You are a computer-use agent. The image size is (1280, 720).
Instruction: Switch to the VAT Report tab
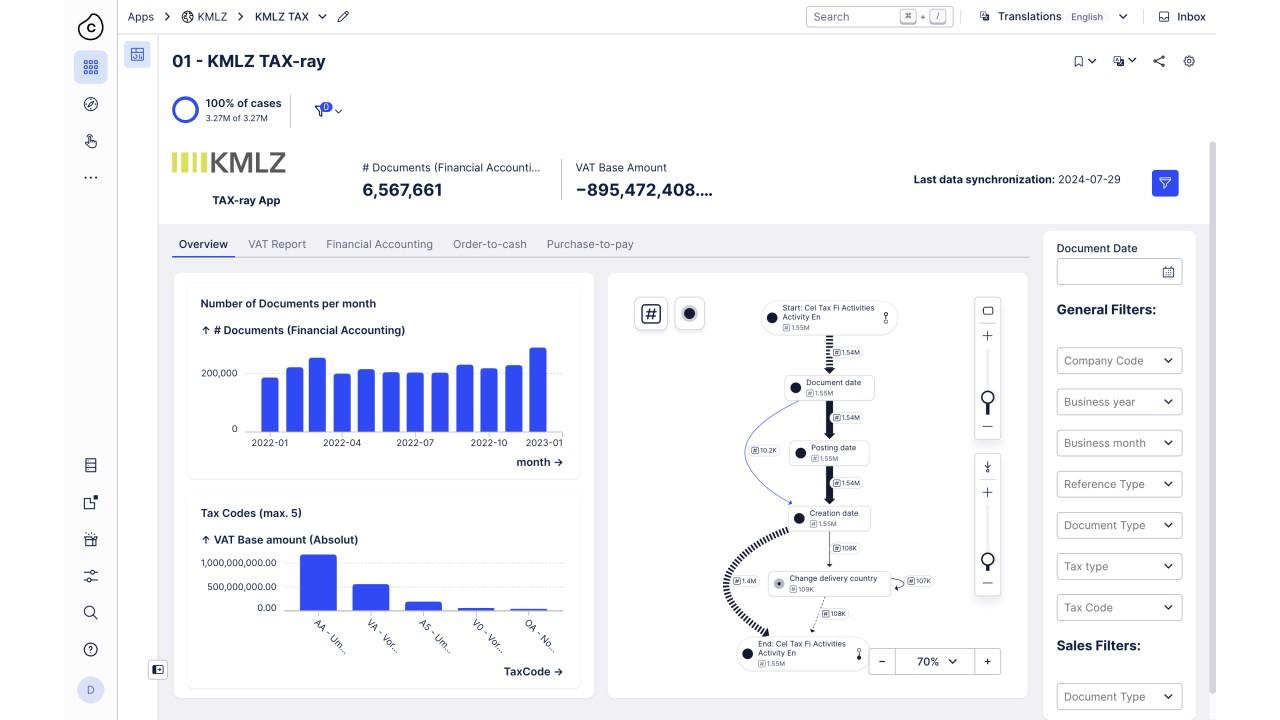277,244
